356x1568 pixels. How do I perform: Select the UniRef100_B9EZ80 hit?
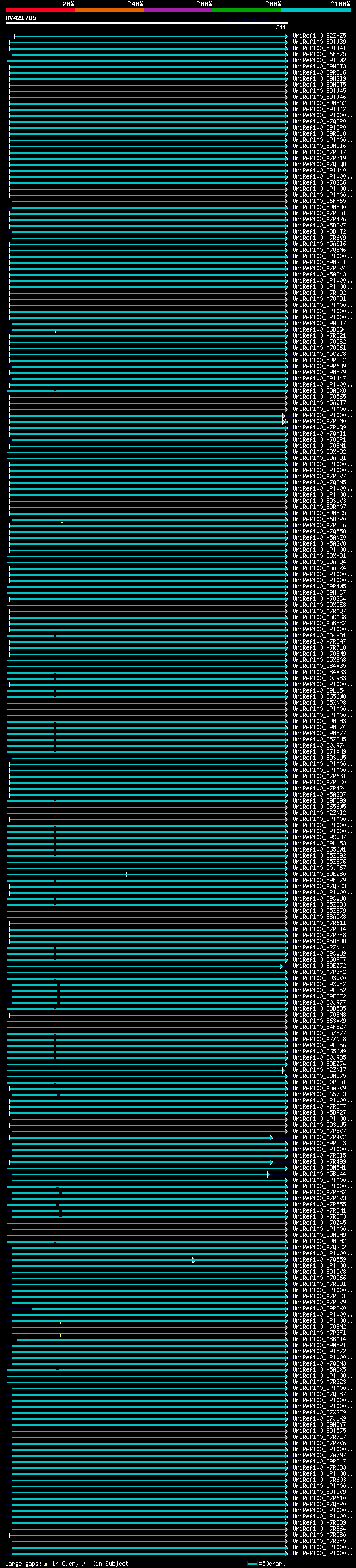pyautogui.click(x=319, y=875)
